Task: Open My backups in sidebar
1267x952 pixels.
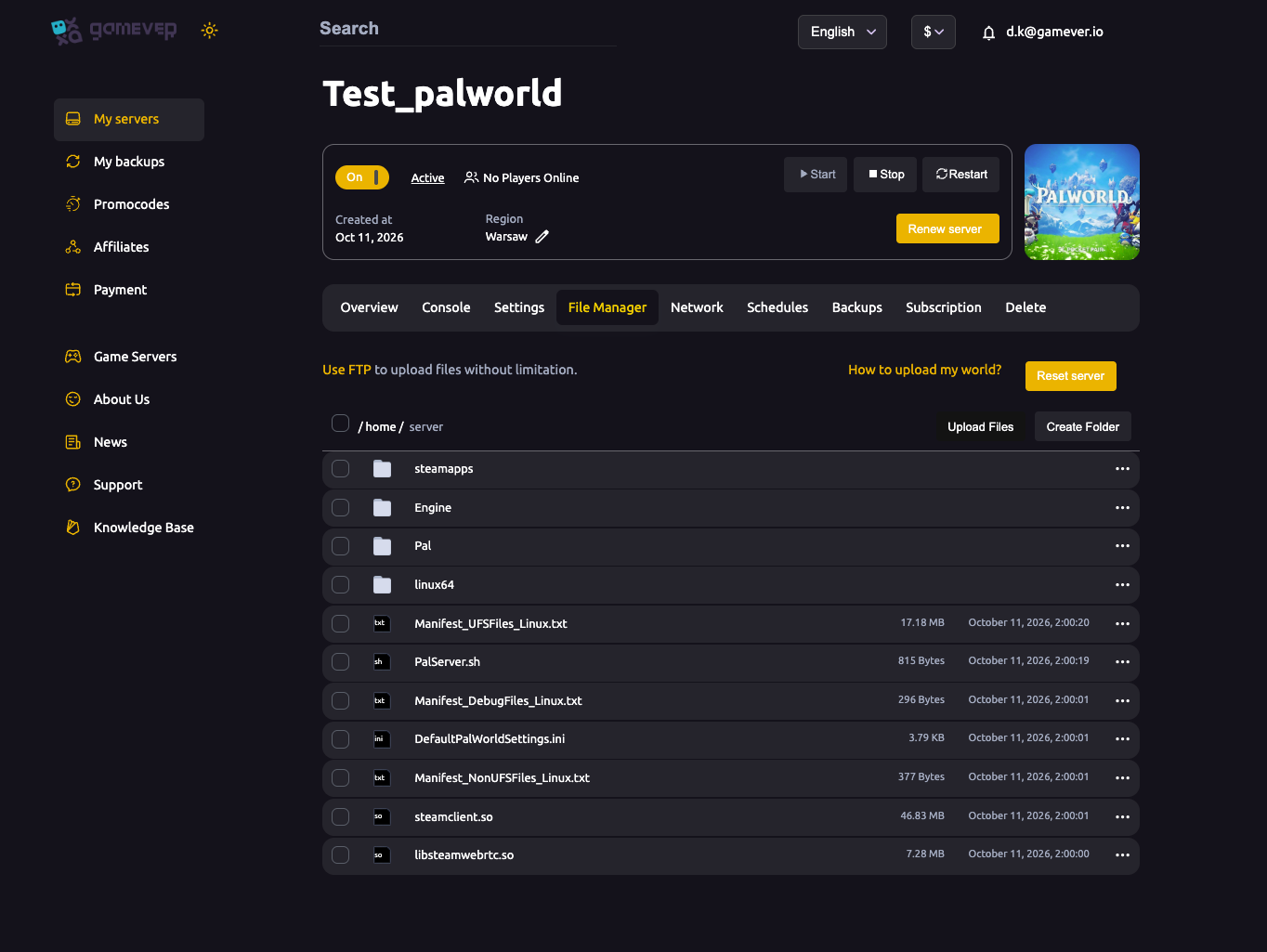Action: [129, 162]
